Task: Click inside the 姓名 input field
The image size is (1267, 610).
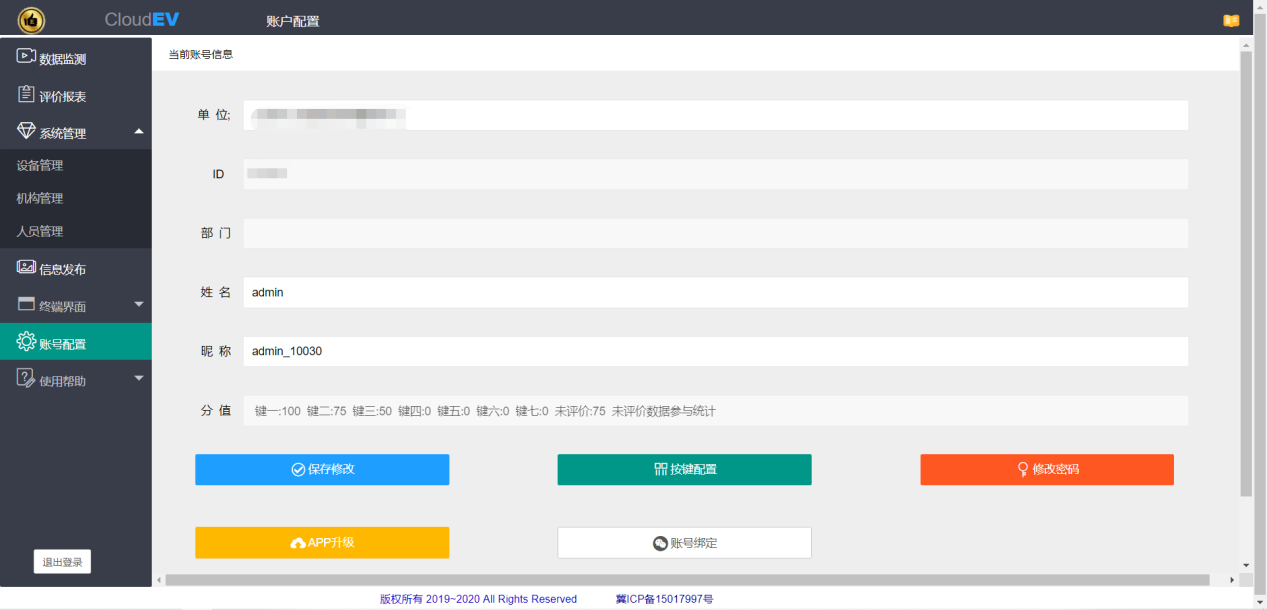Action: pyautogui.click(x=700, y=292)
